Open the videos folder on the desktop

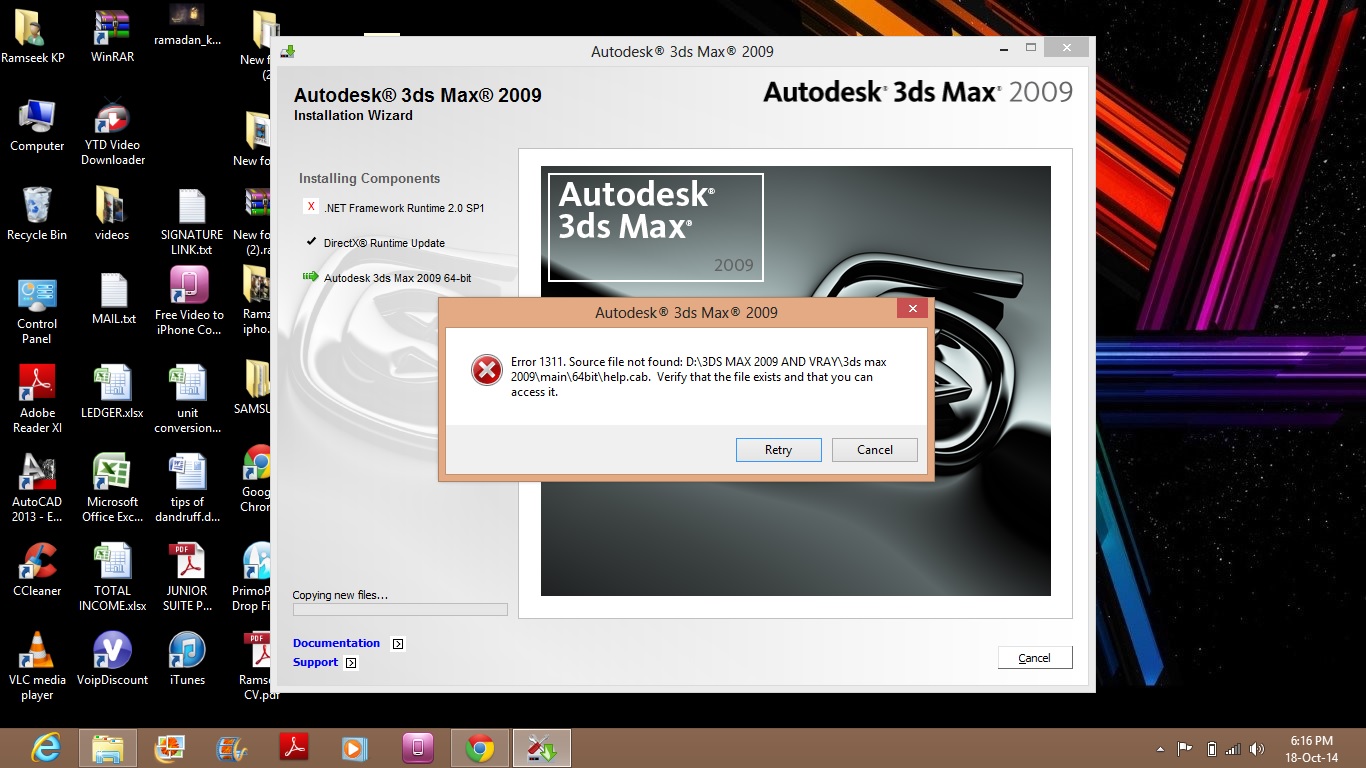pyautogui.click(x=112, y=214)
